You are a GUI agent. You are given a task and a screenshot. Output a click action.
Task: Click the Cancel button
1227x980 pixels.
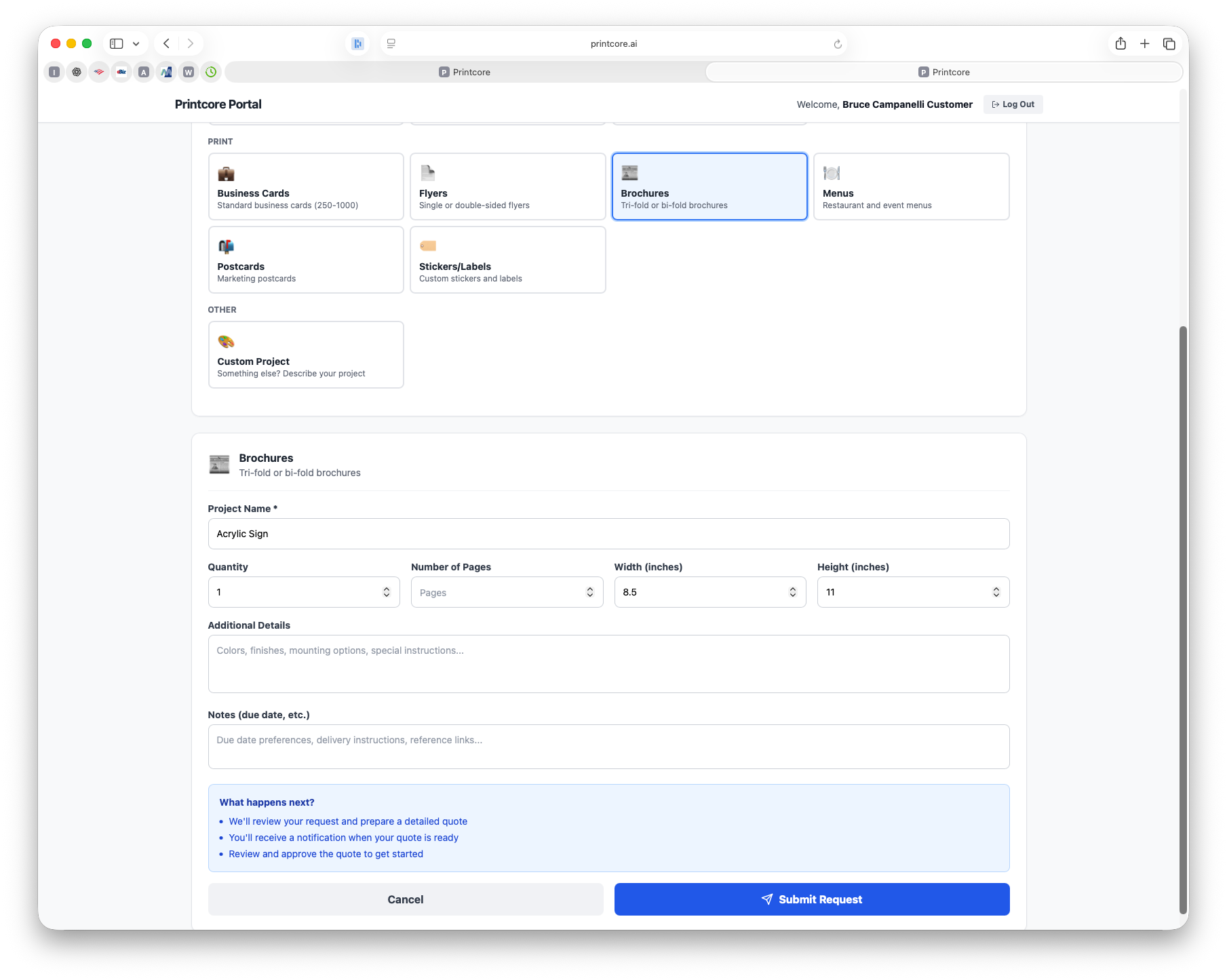405,899
